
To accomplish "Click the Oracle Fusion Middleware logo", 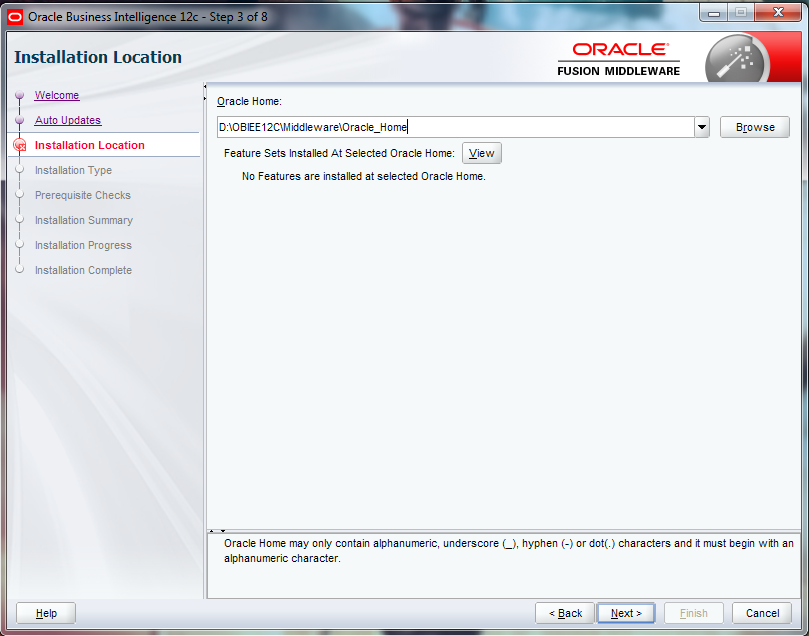I will [x=619, y=59].
